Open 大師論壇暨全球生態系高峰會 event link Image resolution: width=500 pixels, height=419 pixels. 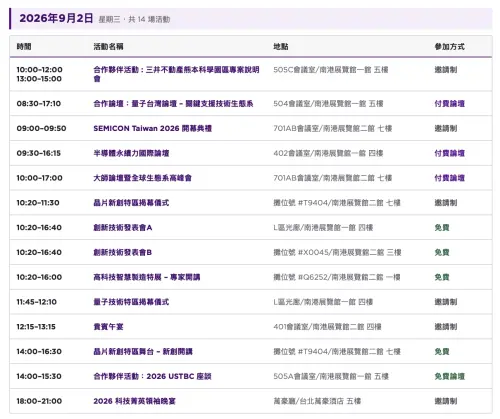(x=142, y=178)
